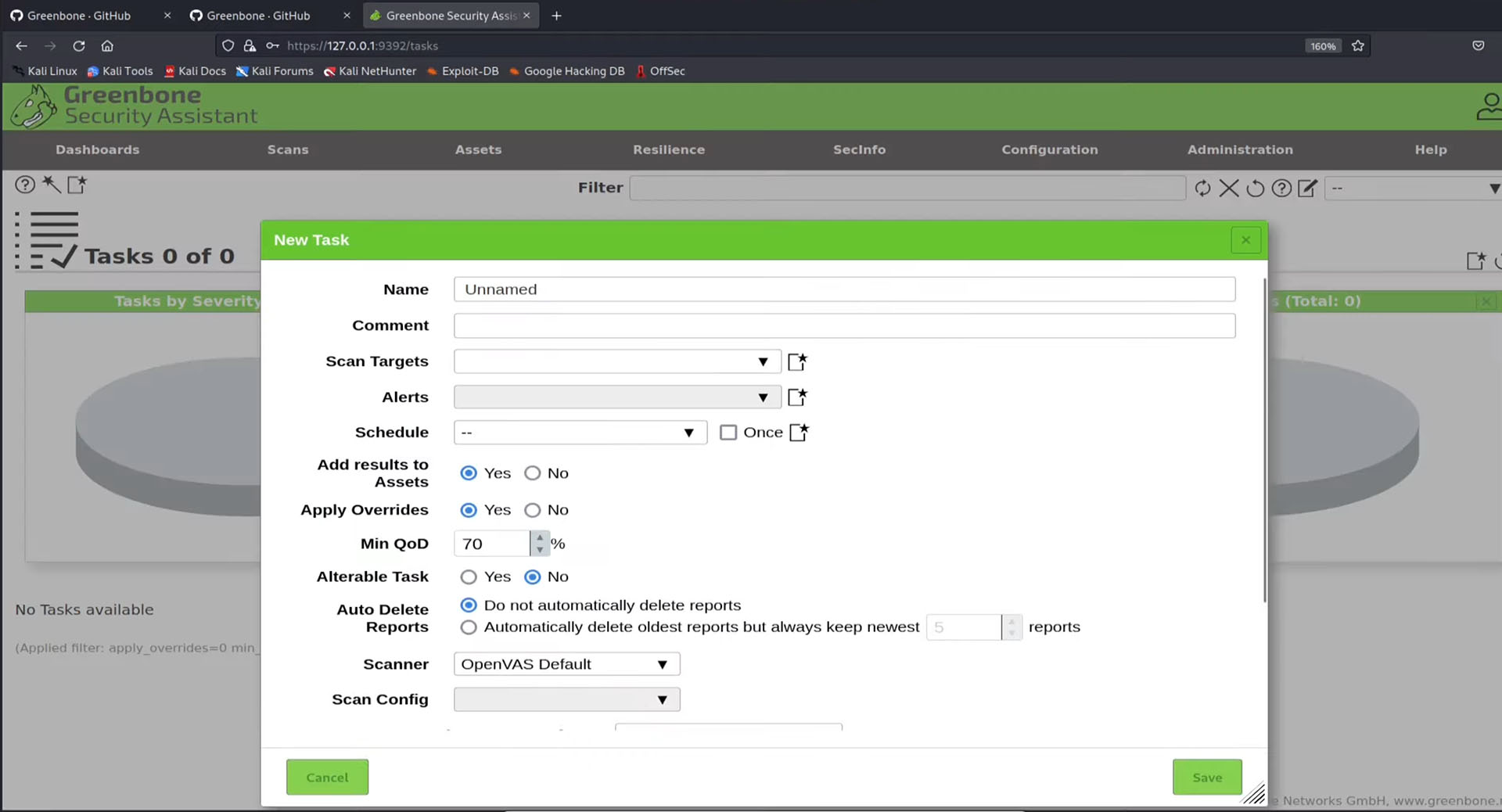This screenshot has height=812, width=1502.
Task: Open the Alerts dropdown
Action: tap(617, 397)
